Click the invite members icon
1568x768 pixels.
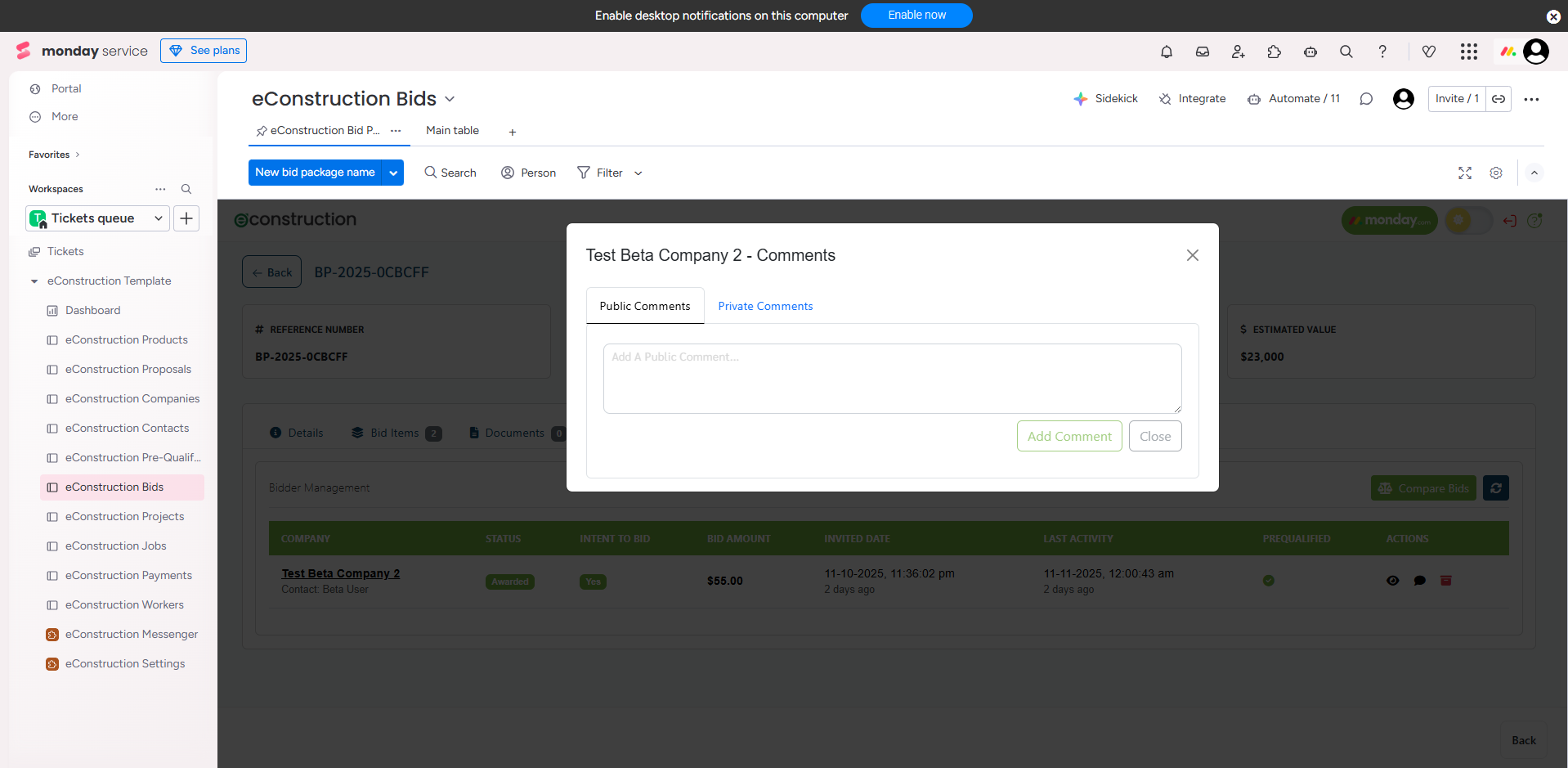pos(1239,52)
